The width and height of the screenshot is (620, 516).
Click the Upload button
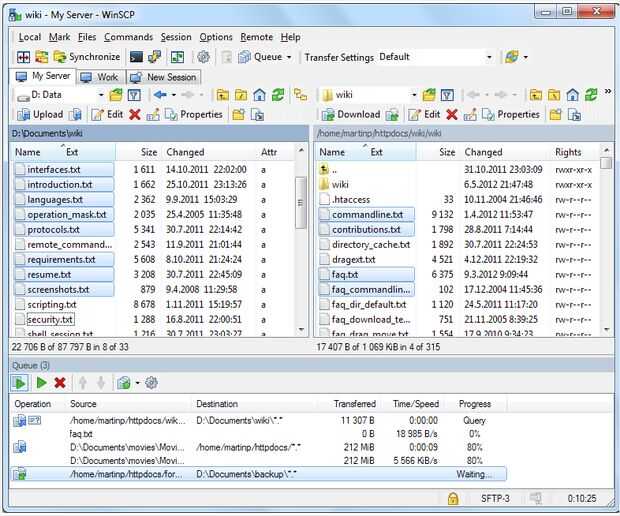[x=40, y=115]
